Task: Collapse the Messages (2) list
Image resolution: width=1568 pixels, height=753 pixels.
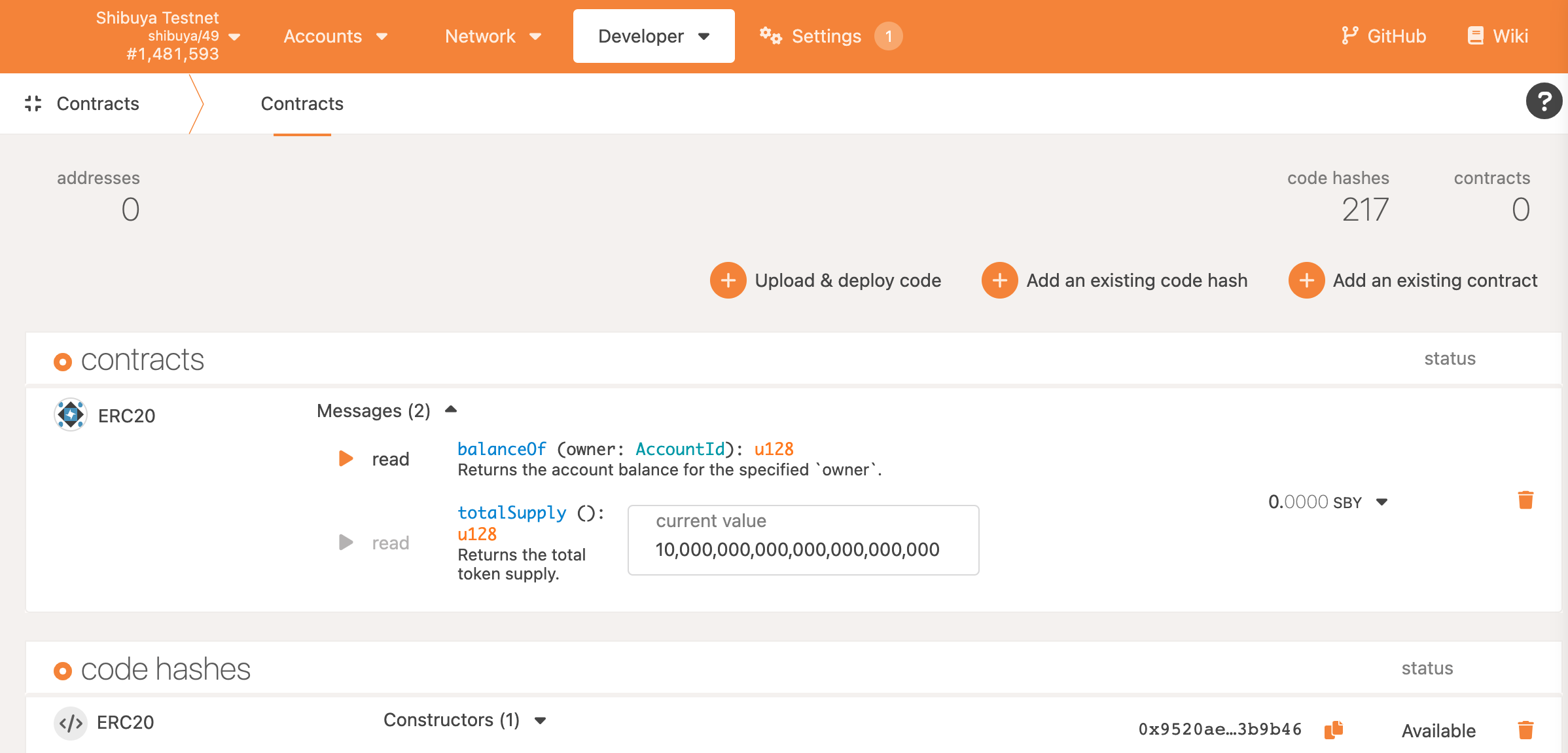Action: coord(451,410)
